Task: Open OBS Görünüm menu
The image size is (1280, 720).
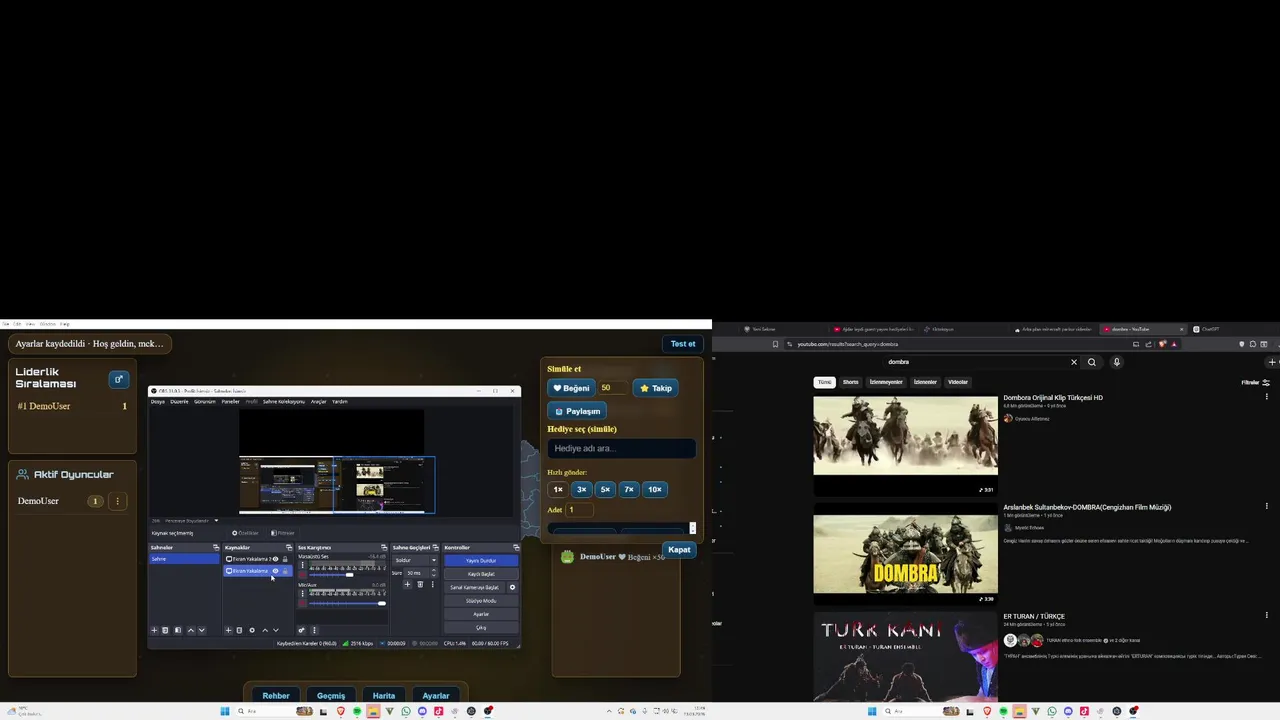Action: click(x=206, y=401)
